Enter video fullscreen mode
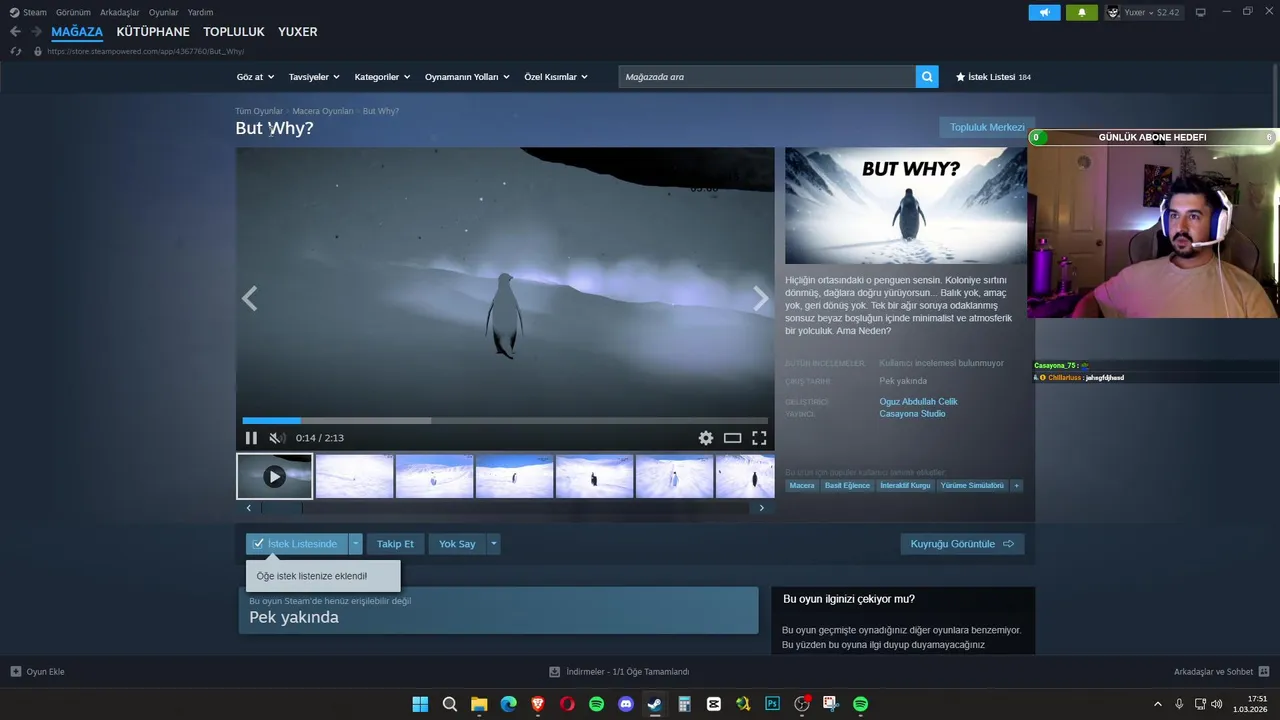The width and height of the screenshot is (1280, 720). 759,438
